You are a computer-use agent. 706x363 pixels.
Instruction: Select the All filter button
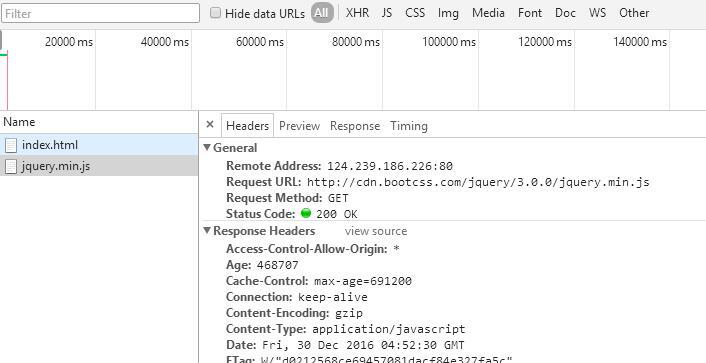[x=321, y=13]
